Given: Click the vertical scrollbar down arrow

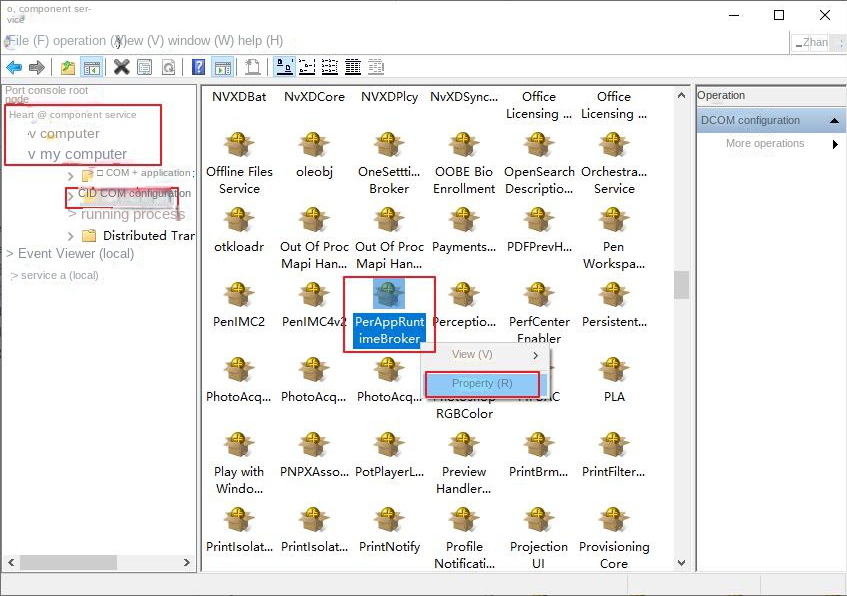Looking at the screenshot, I should 682,564.
